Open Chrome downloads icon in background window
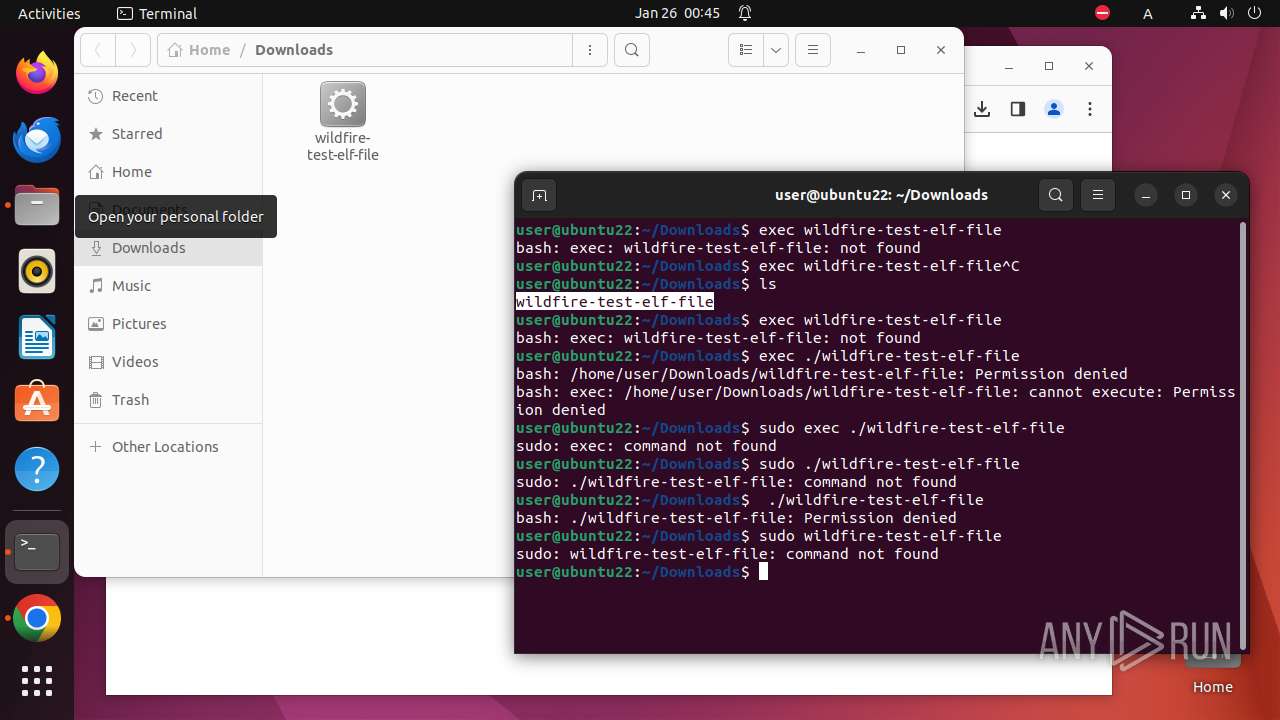1280x720 pixels. 982,109
